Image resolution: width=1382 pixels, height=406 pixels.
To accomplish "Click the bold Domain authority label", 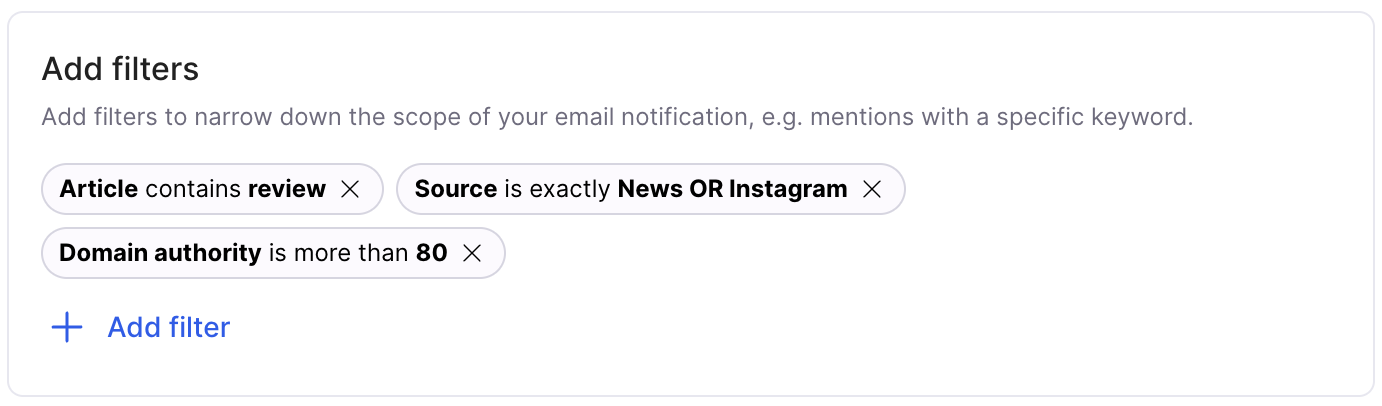I will (160, 253).
